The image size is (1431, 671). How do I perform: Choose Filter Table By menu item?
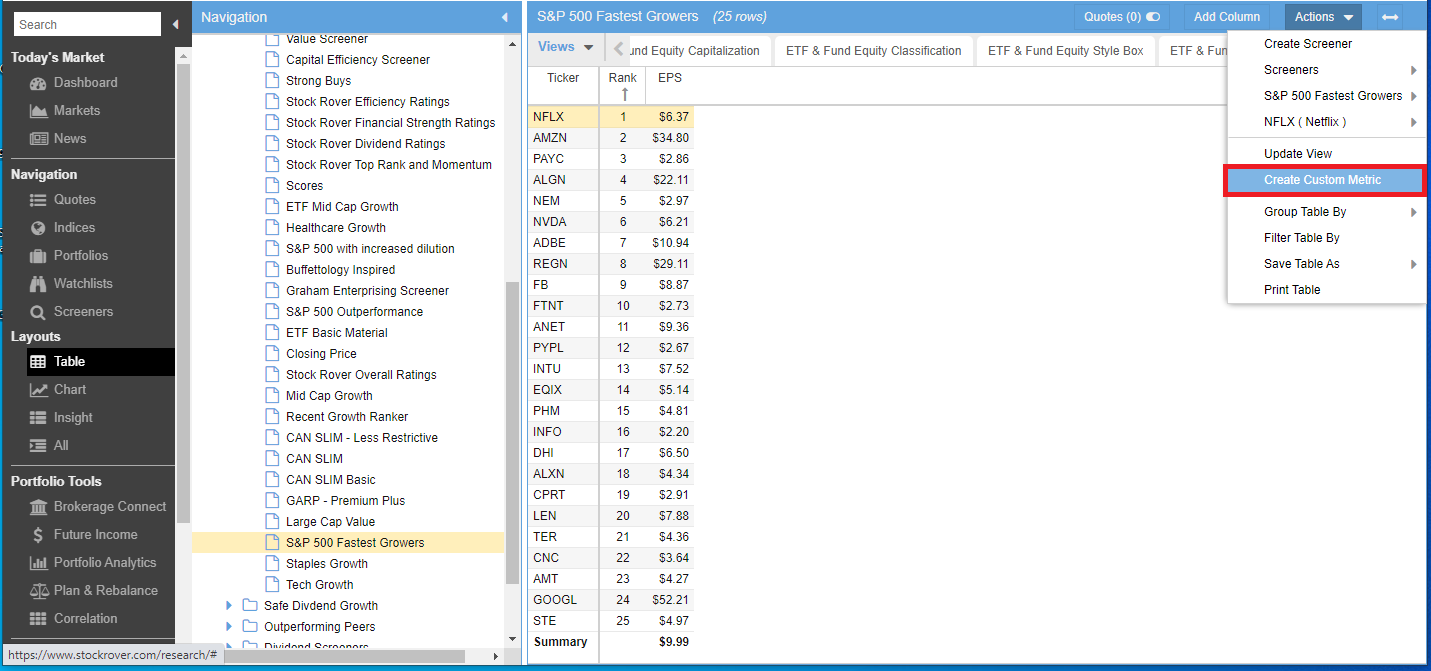pos(1326,238)
